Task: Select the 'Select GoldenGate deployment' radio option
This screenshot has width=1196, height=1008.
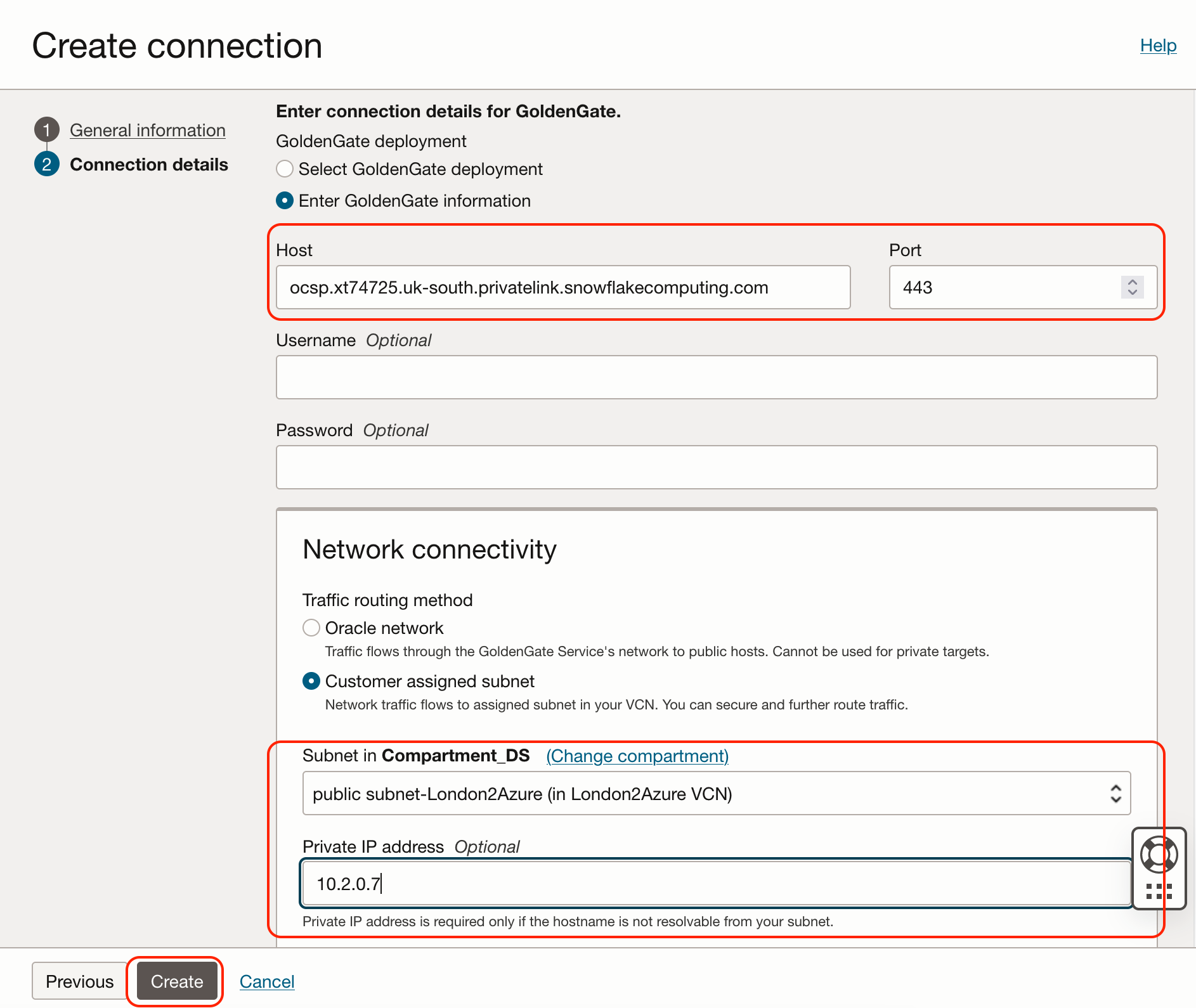Action: click(285, 169)
